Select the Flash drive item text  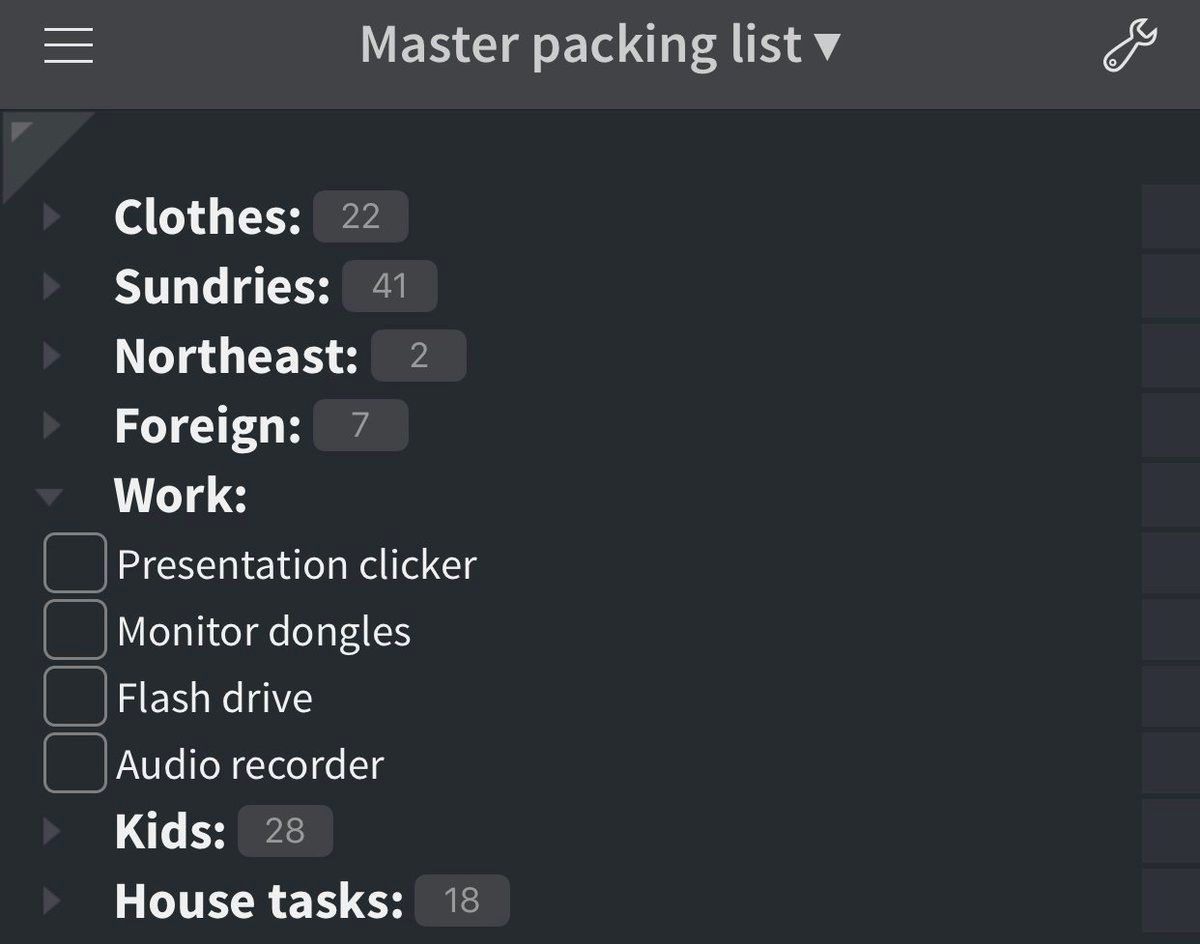tap(214, 698)
